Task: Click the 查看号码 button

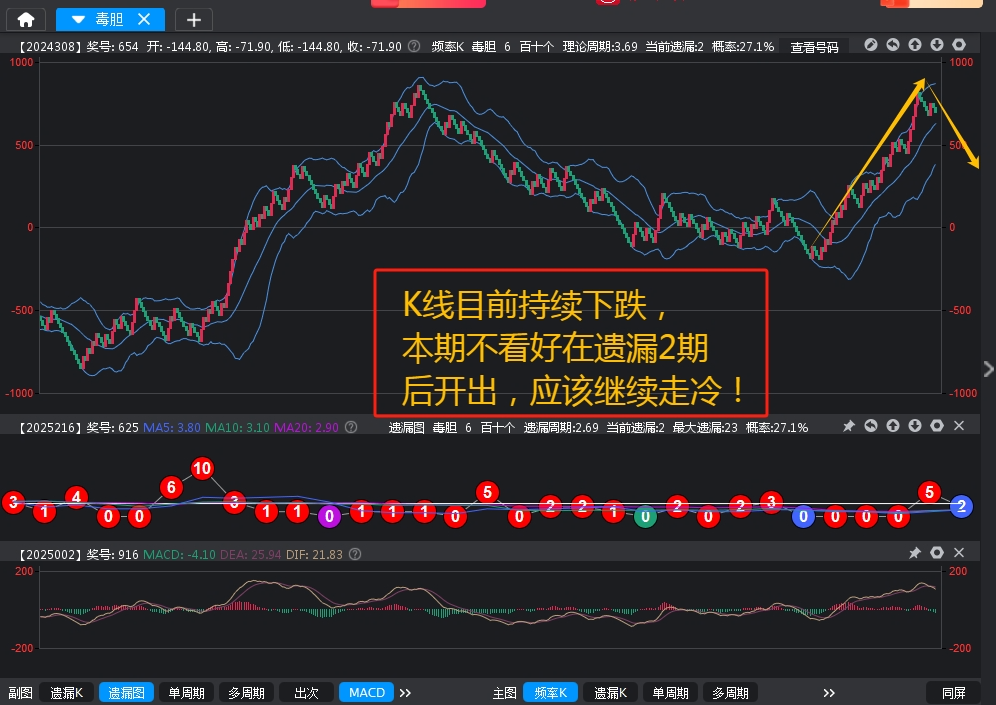Action: tap(814, 47)
